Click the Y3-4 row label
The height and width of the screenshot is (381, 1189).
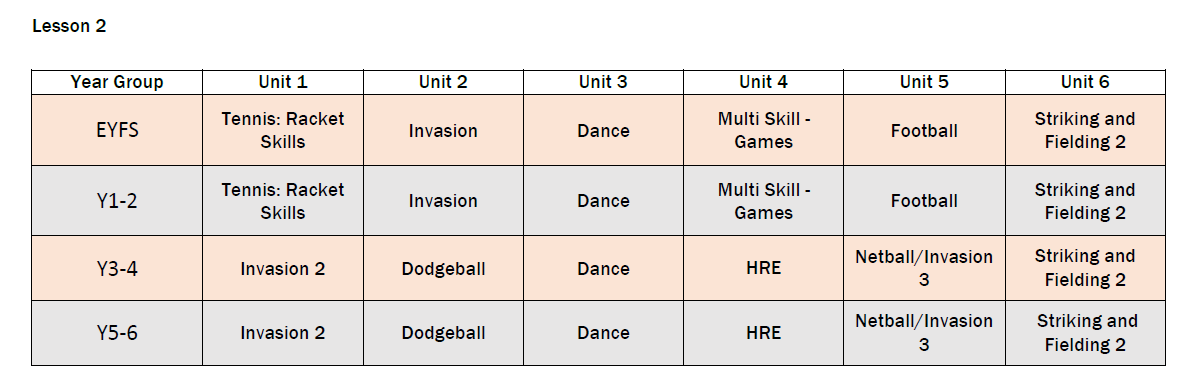point(117,269)
